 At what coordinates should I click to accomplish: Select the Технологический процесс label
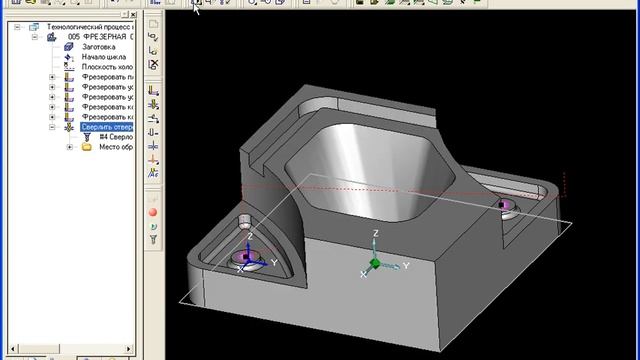pos(90,27)
